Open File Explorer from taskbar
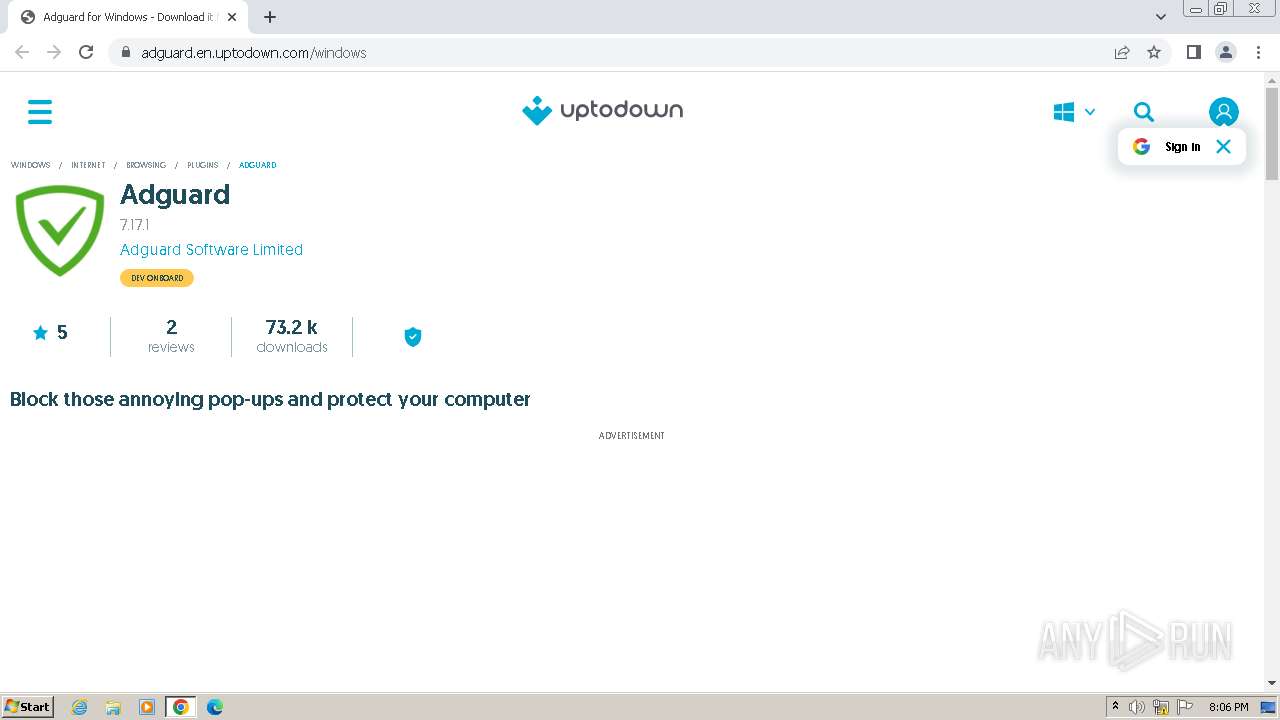The width and height of the screenshot is (1280, 720). (113, 707)
